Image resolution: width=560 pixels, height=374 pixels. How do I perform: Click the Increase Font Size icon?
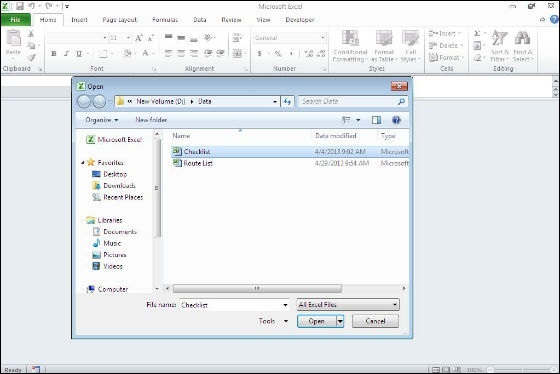click(x=139, y=38)
